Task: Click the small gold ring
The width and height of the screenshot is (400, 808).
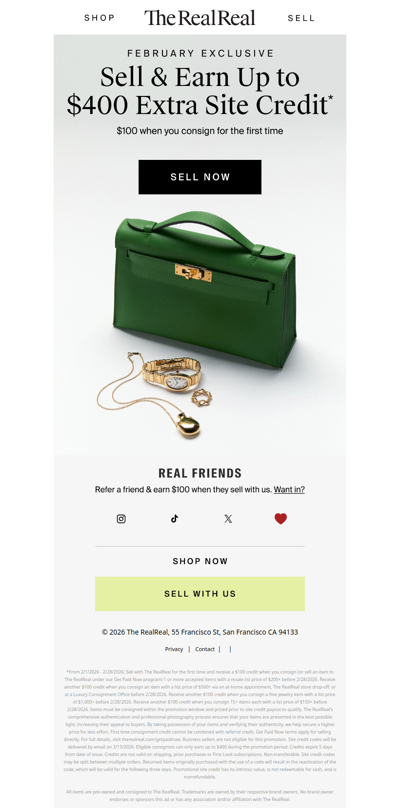Action: [202, 397]
